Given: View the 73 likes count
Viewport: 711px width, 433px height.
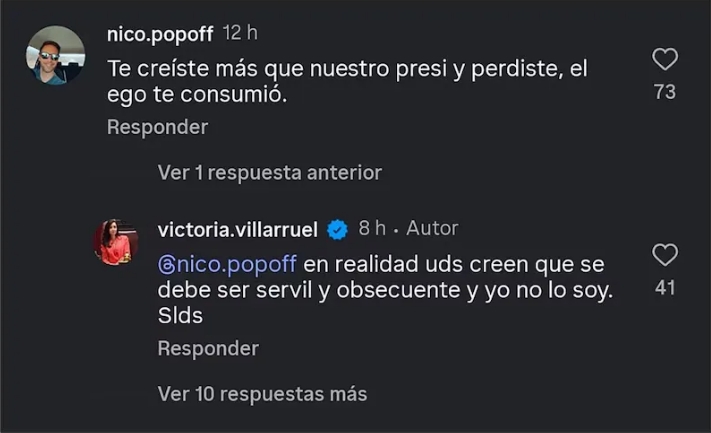Looking at the screenshot, I should [x=665, y=92].
